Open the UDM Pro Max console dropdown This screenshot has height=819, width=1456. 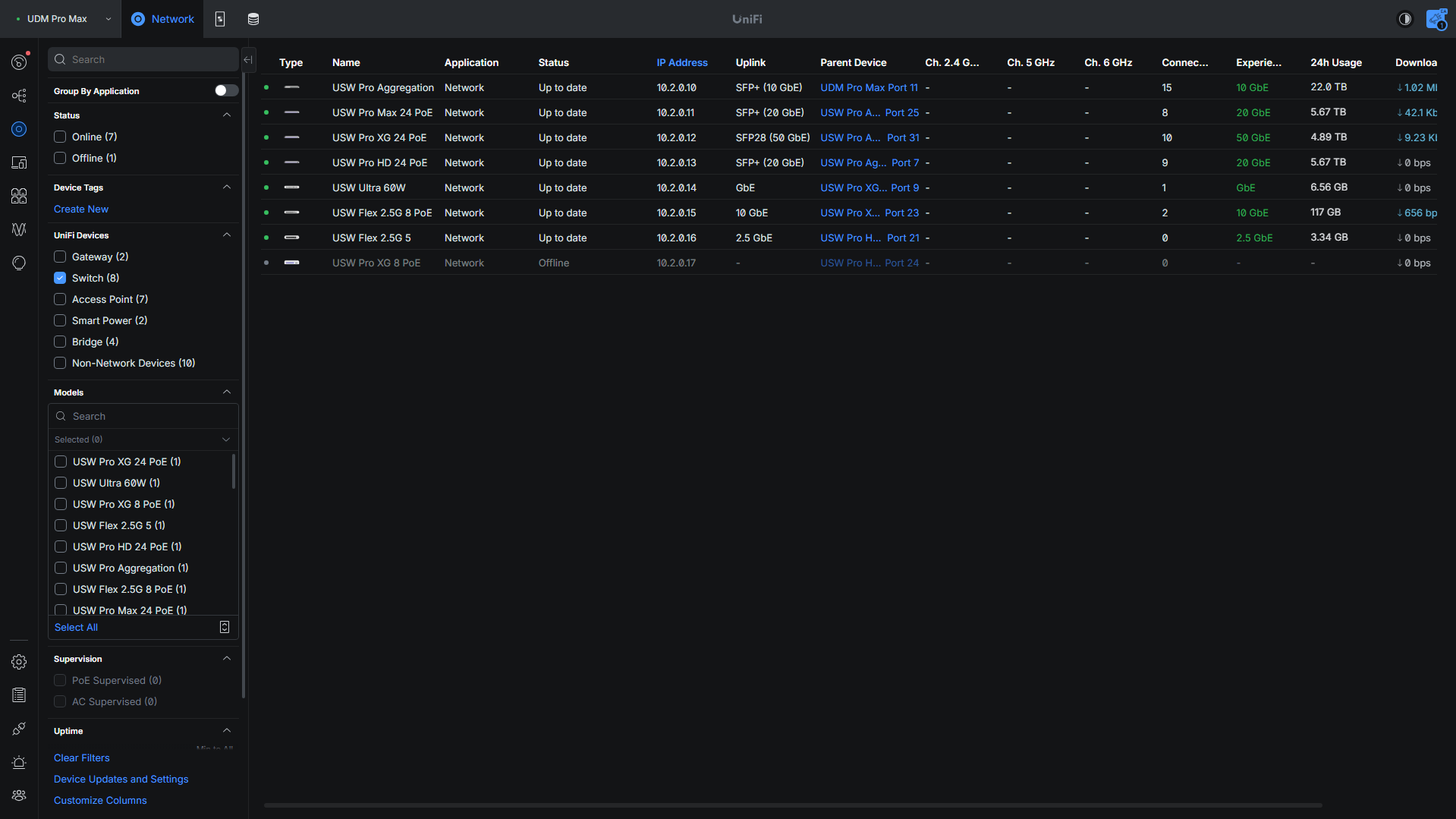click(x=64, y=19)
